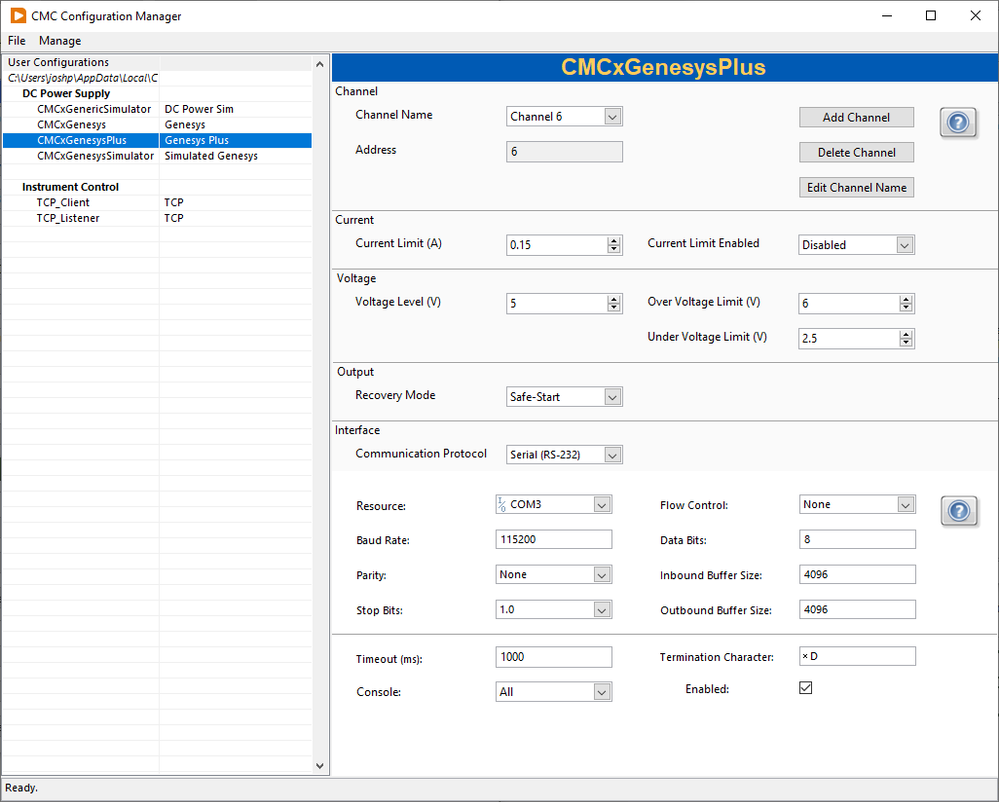Click the Add Channel button
Viewport: 999px width, 802px height.
tap(856, 117)
